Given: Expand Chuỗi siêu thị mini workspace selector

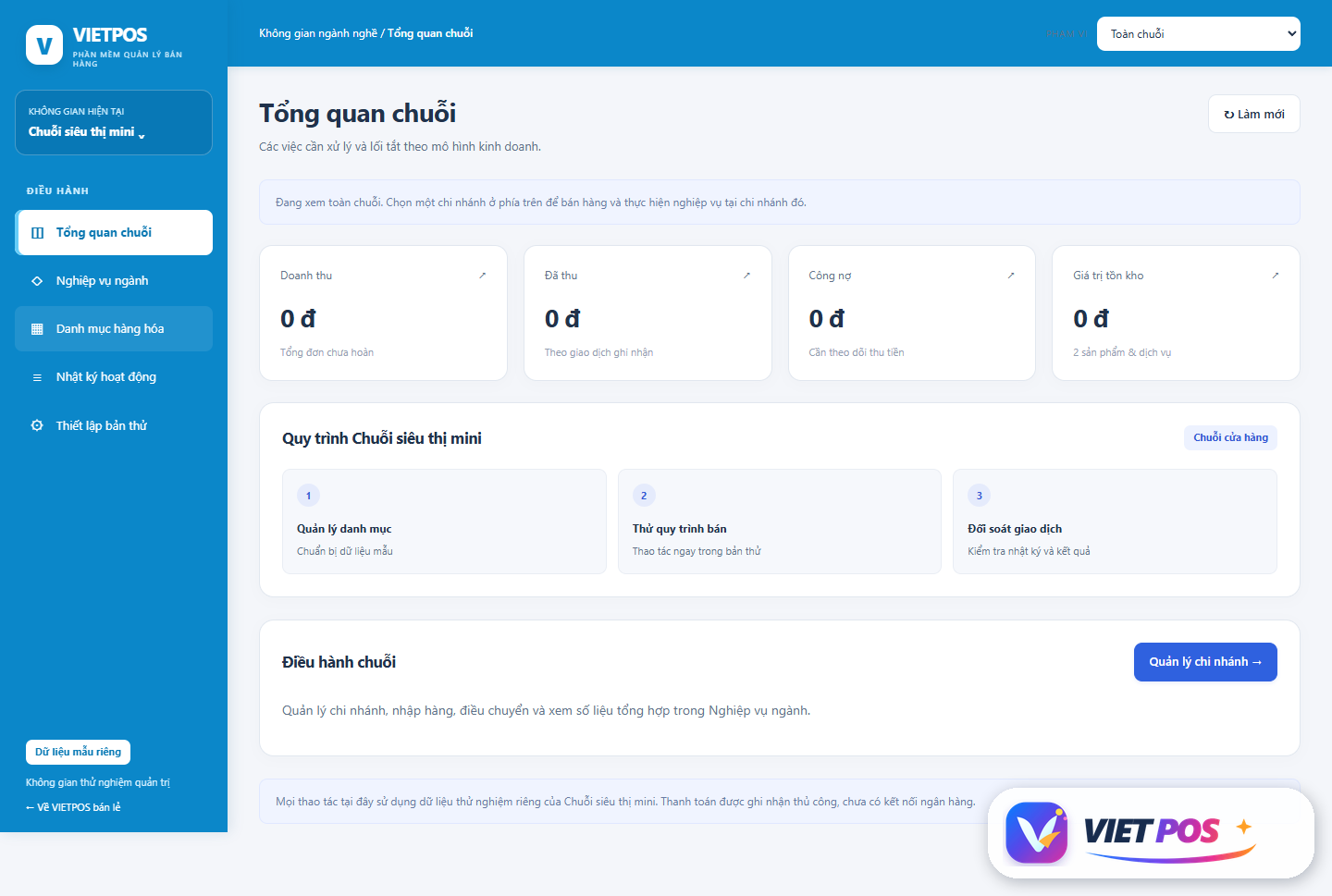Looking at the screenshot, I should [x=114, y=123].
